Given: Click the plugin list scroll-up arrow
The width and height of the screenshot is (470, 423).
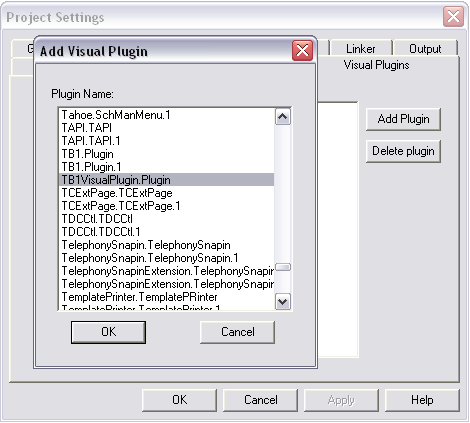Looking at the screenshot, I should tap(283, 117).
